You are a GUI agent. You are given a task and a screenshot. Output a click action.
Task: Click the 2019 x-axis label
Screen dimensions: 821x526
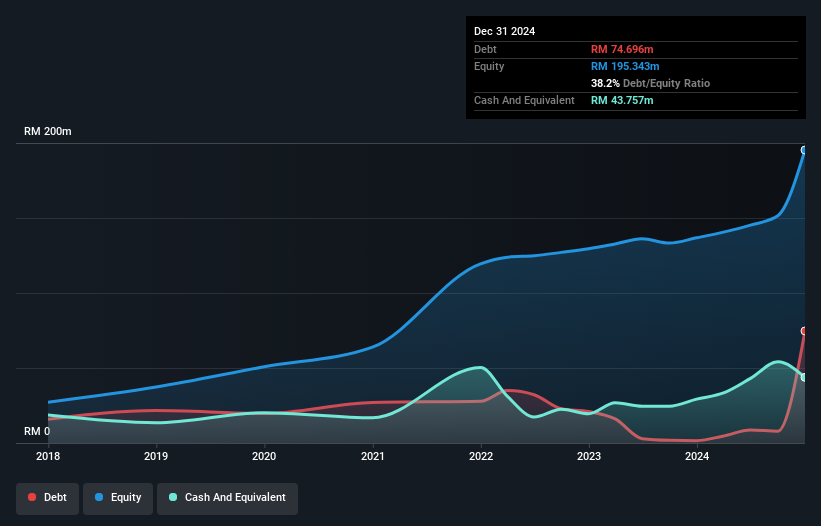click(156, 456)
